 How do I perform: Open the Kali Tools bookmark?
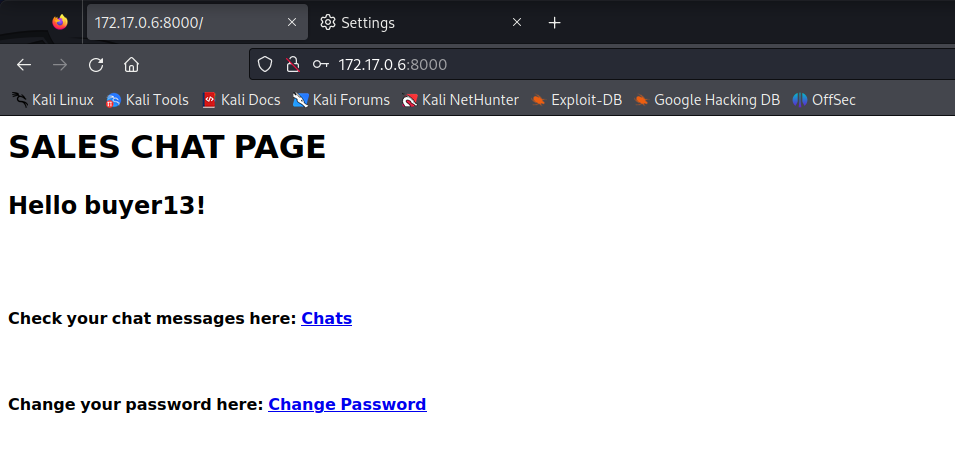pyautogui.click(x=147, y=100)
